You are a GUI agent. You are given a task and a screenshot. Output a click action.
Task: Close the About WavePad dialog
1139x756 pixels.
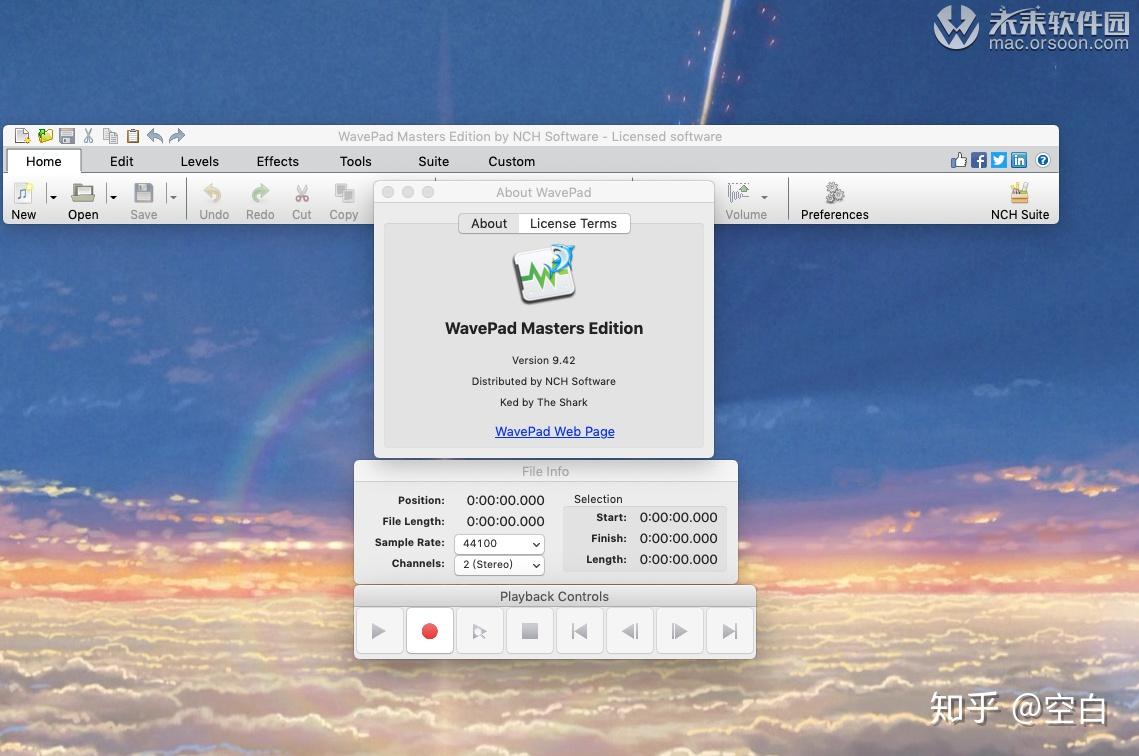pos(388,192)
